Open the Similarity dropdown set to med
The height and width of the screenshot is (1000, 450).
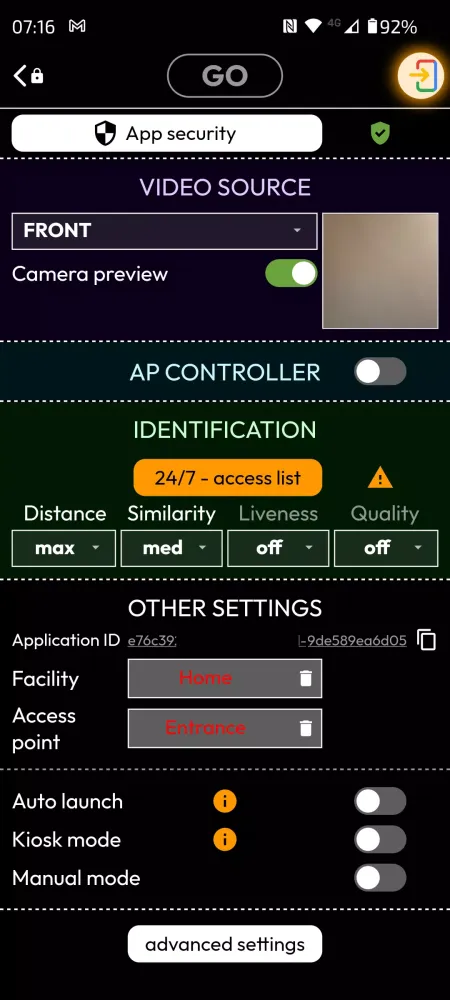click(x=171, y=548)
